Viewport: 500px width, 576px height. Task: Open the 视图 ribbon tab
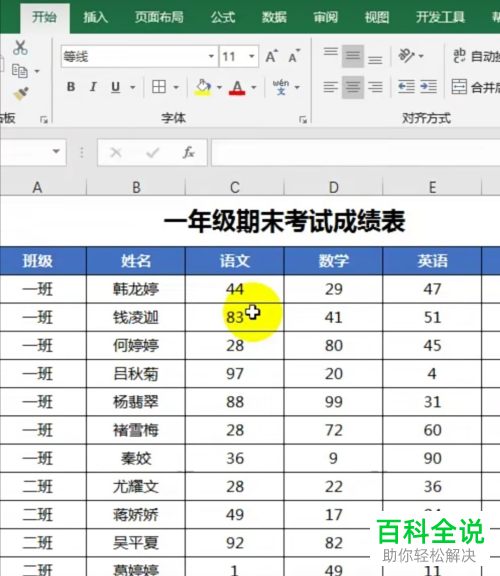coord(377,17)
